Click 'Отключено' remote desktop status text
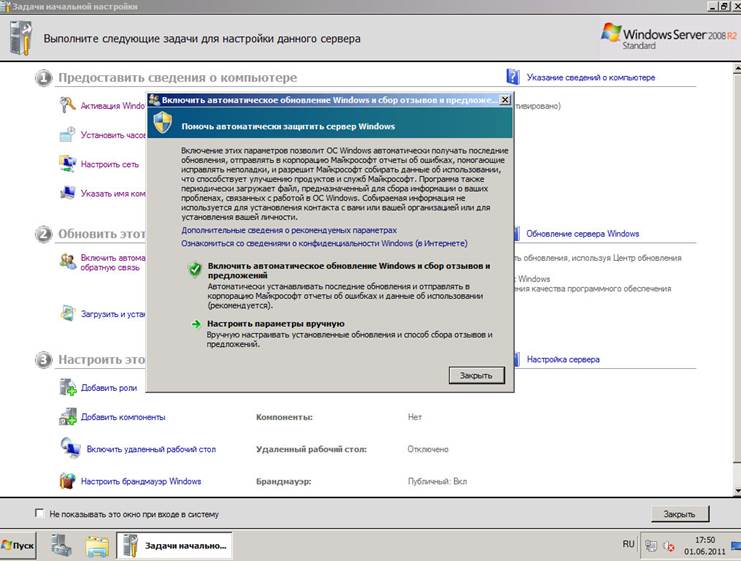 tap(428, 449)
